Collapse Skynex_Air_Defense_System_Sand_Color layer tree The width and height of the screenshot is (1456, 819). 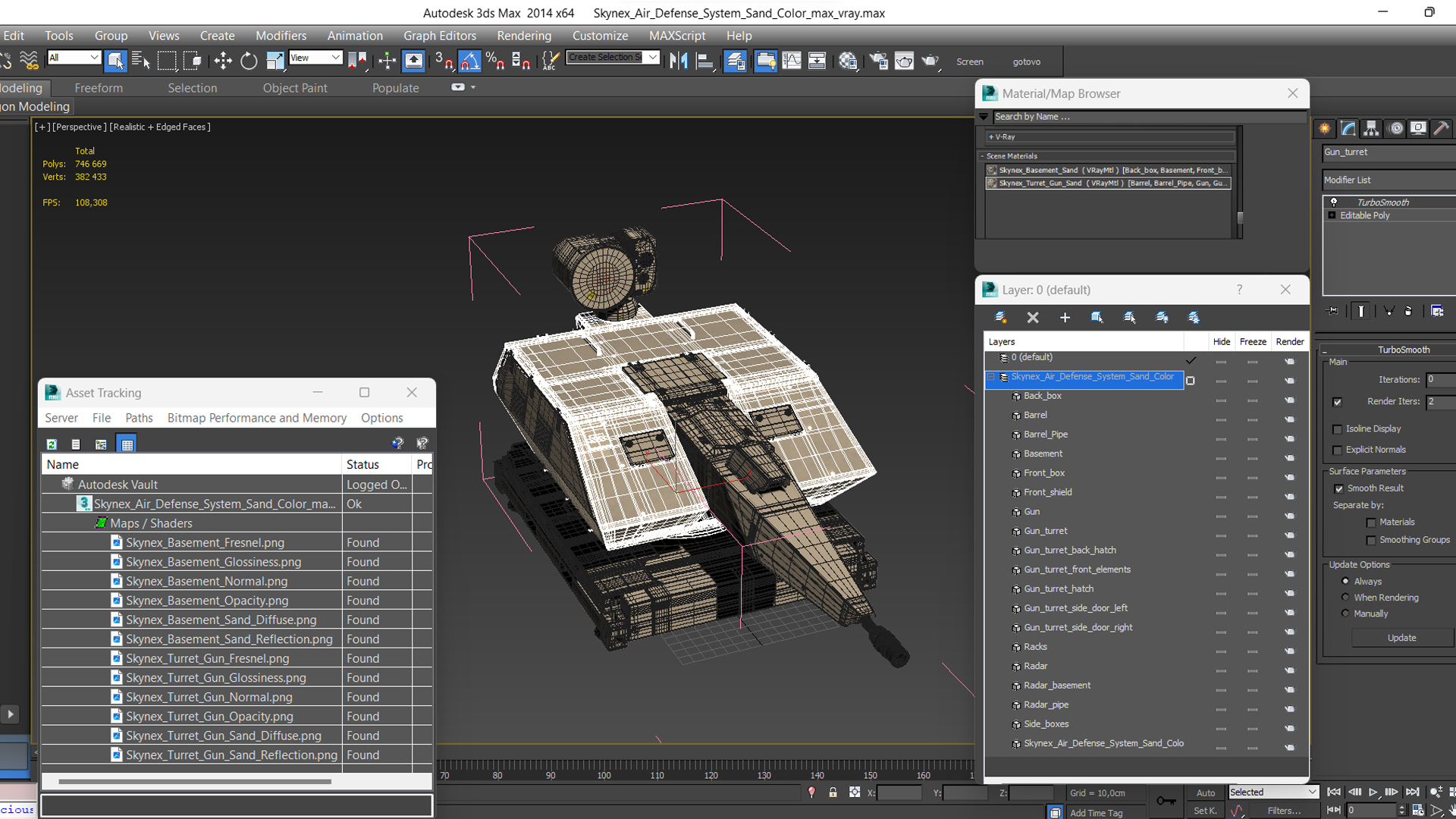[x=990, y=377]
